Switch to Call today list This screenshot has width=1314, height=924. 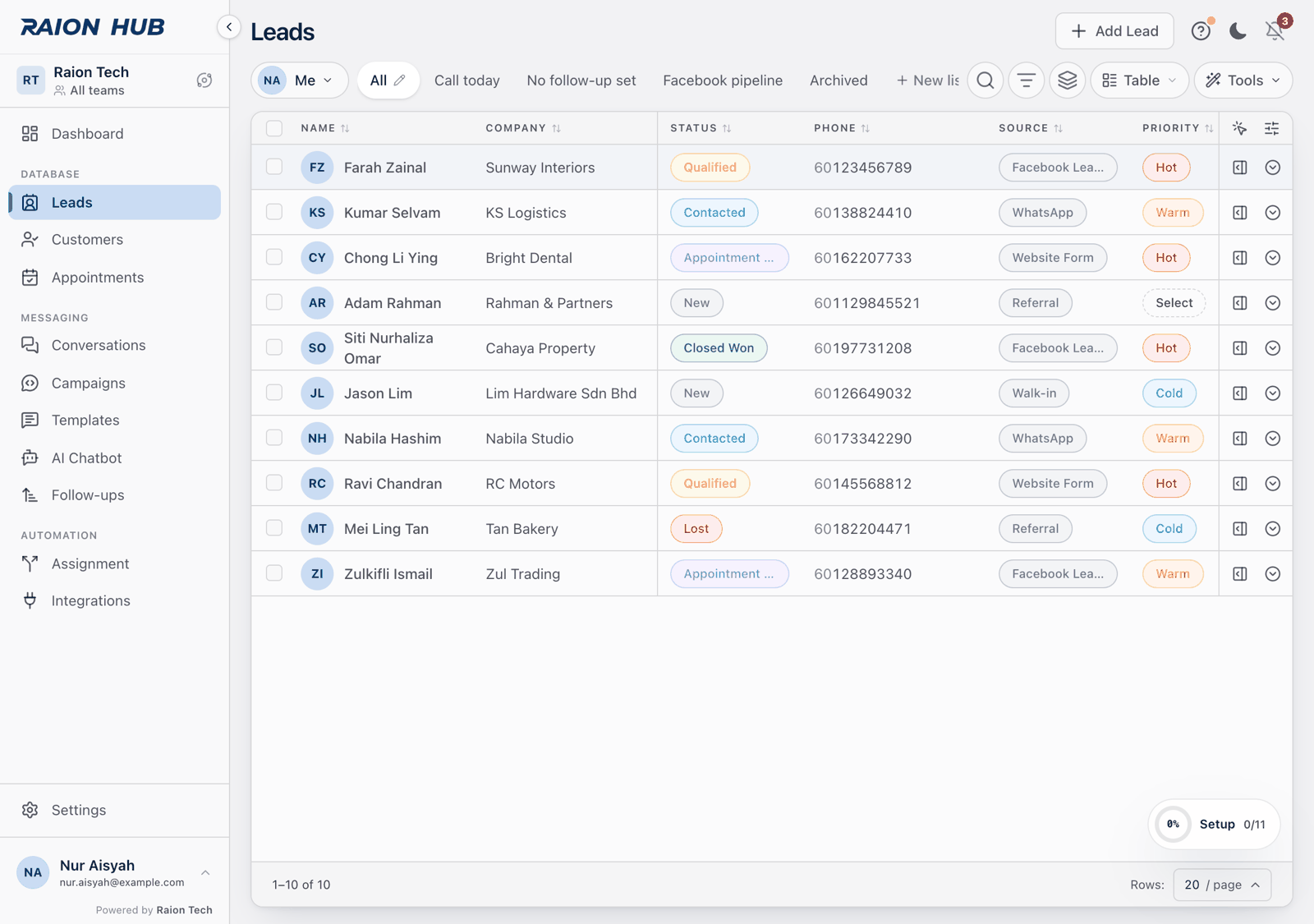point(467,80)
